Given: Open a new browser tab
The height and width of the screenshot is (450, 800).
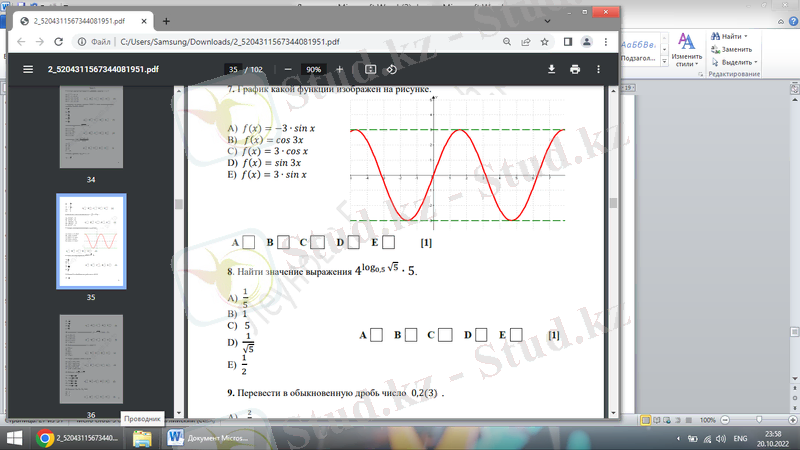Looking at the screenshot, I should [166, 20].
